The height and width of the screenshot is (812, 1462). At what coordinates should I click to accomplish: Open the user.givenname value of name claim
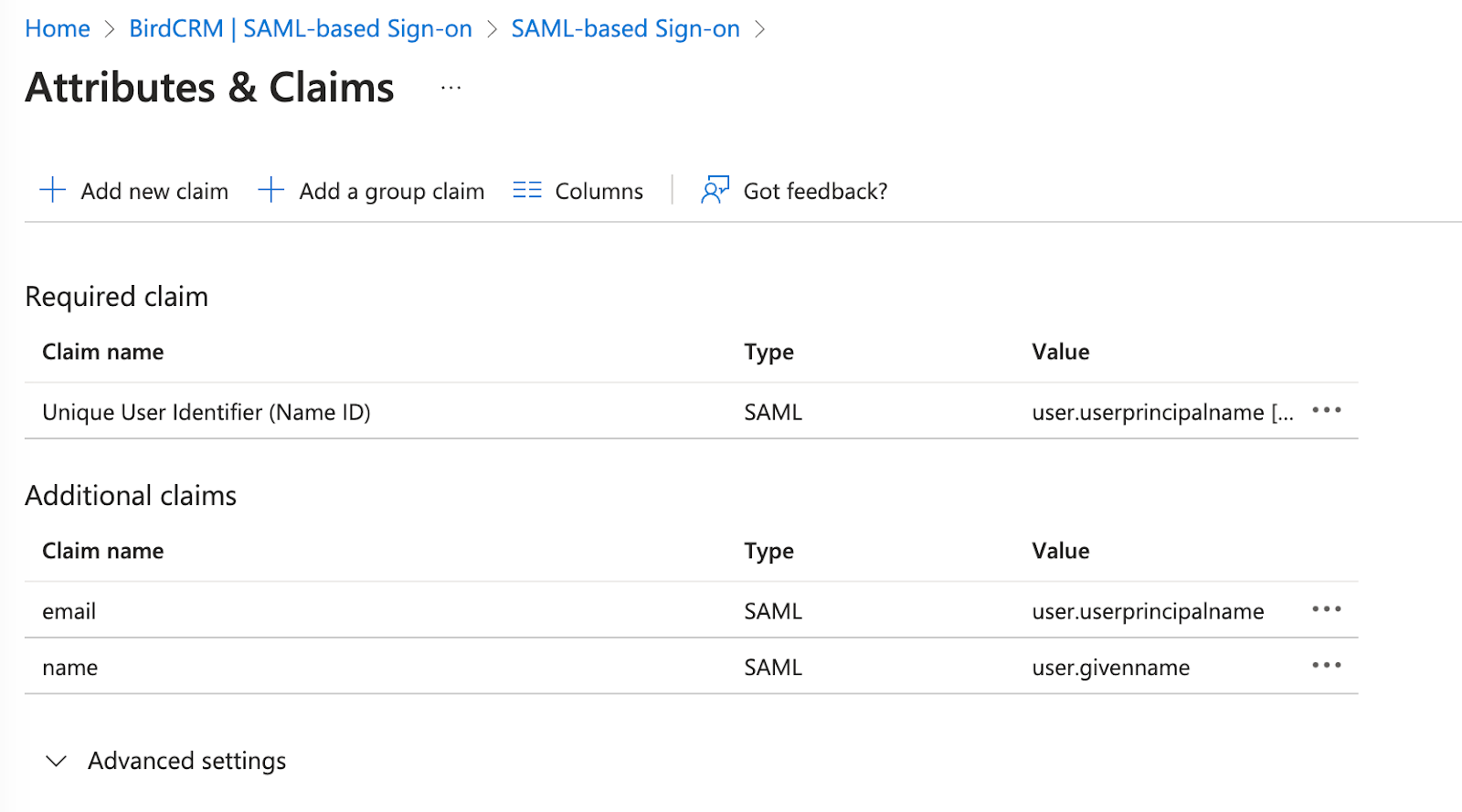(x=1110, y=668)
